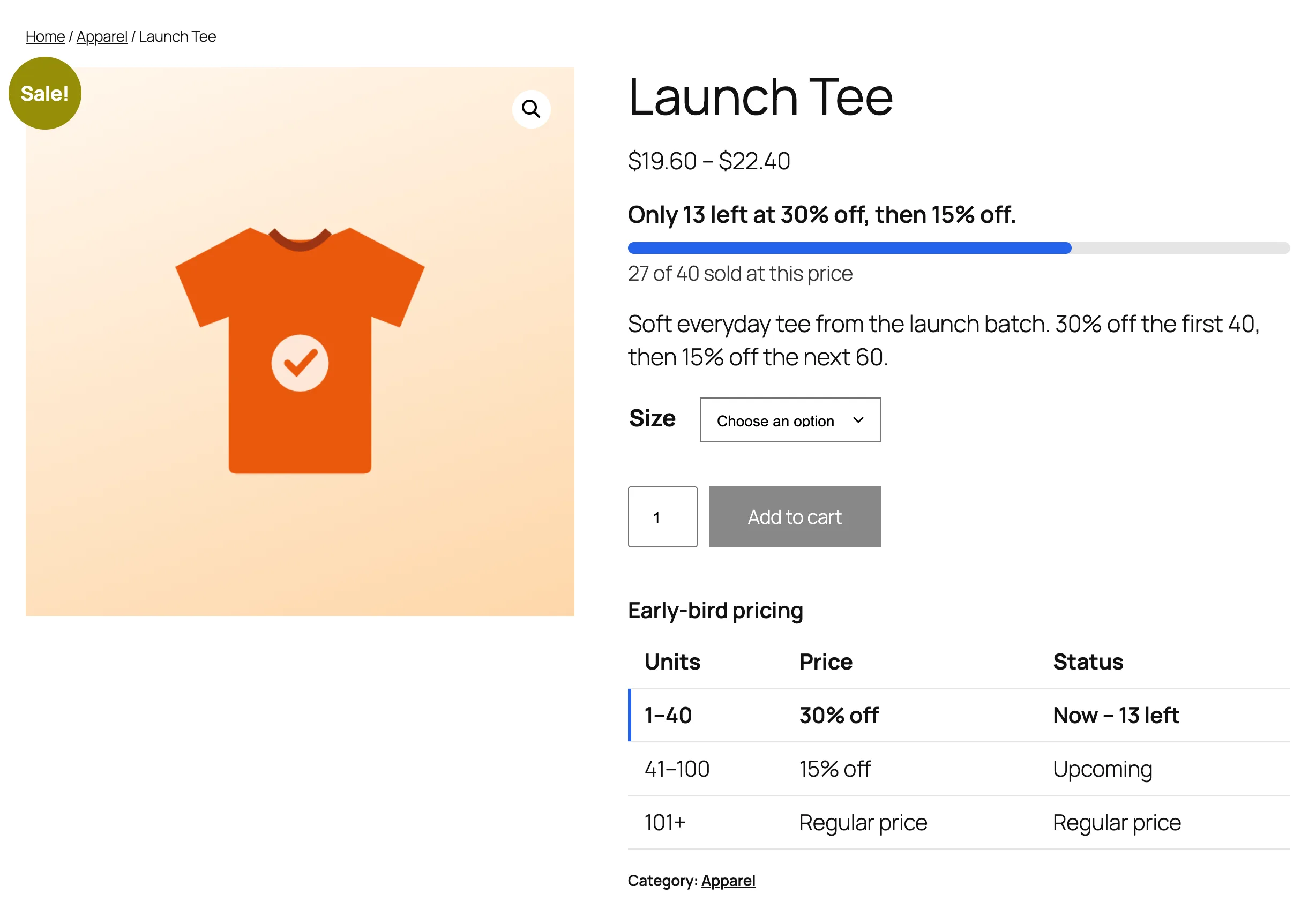Screen dimensions: 1316x917
Task: Click the '30% off' price cell
Action: 839,715
